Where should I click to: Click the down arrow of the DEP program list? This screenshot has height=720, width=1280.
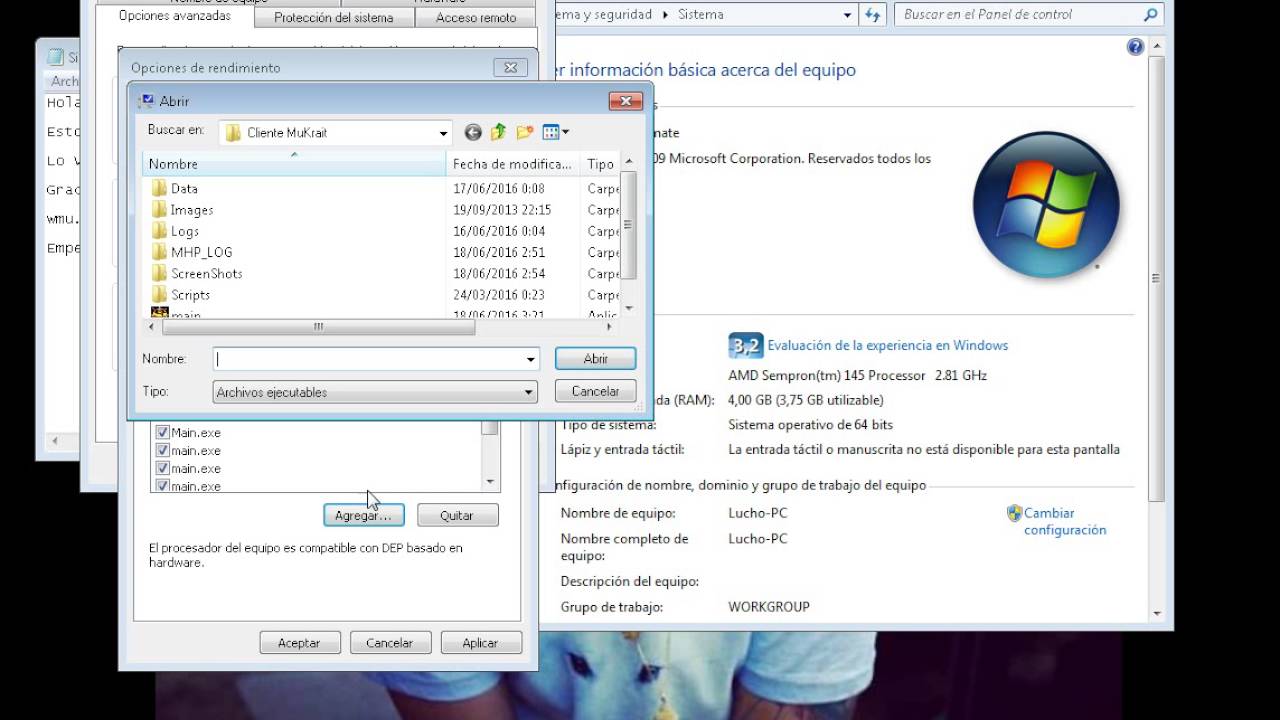[x=490, y=482]
